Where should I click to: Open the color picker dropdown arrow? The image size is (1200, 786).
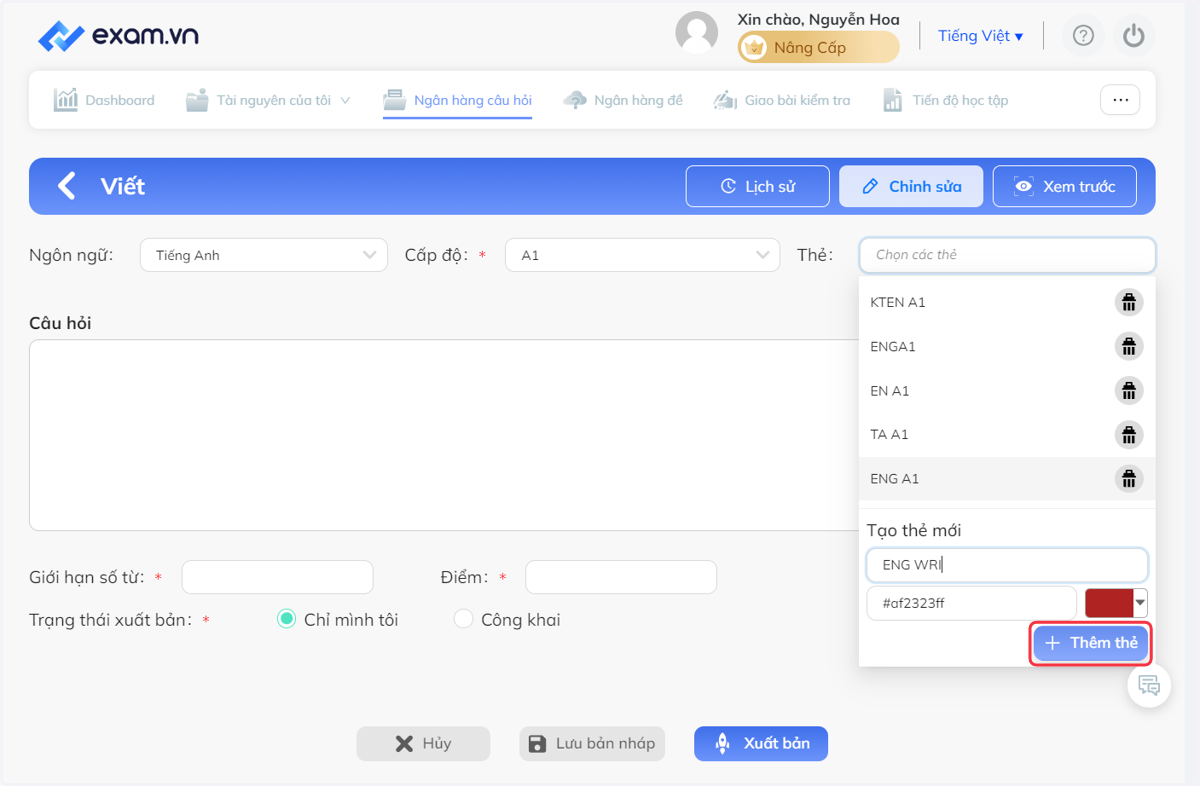pos(1140,603)
